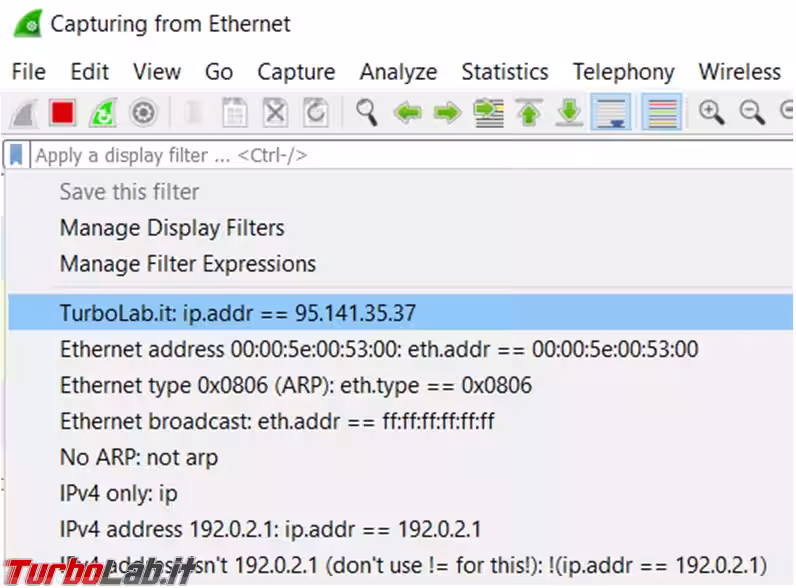The image size is (796, 588).
Task: Toggle packet list colorization
Action: 662,113
